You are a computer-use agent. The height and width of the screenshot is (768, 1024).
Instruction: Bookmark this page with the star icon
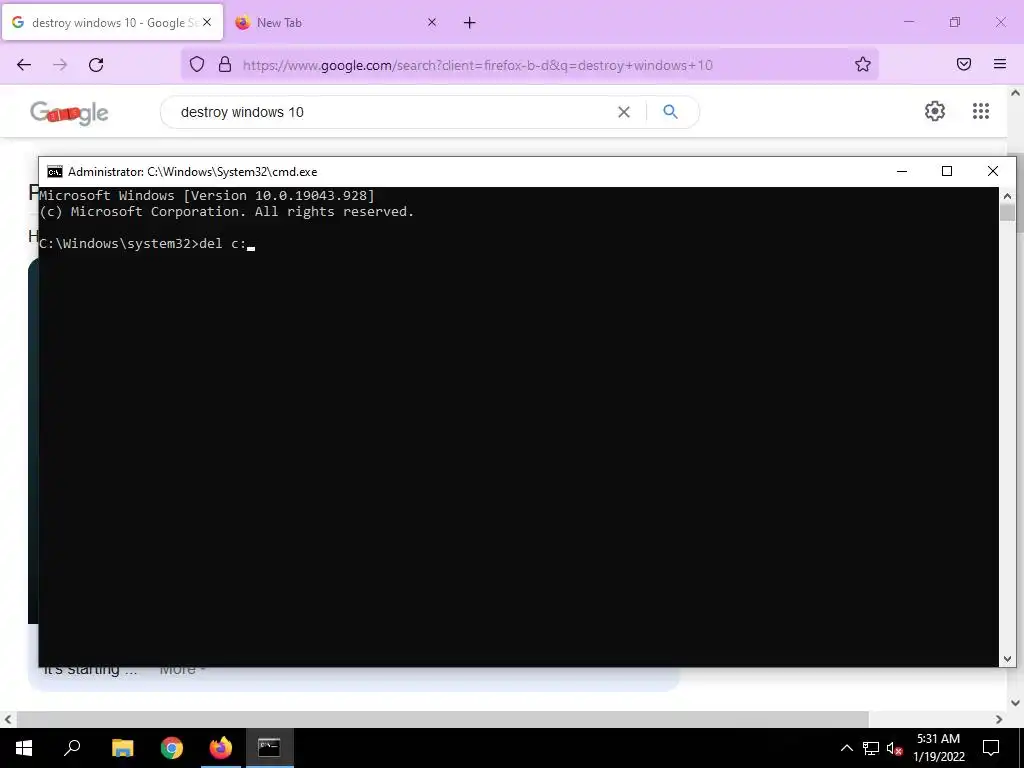point(863,65)
